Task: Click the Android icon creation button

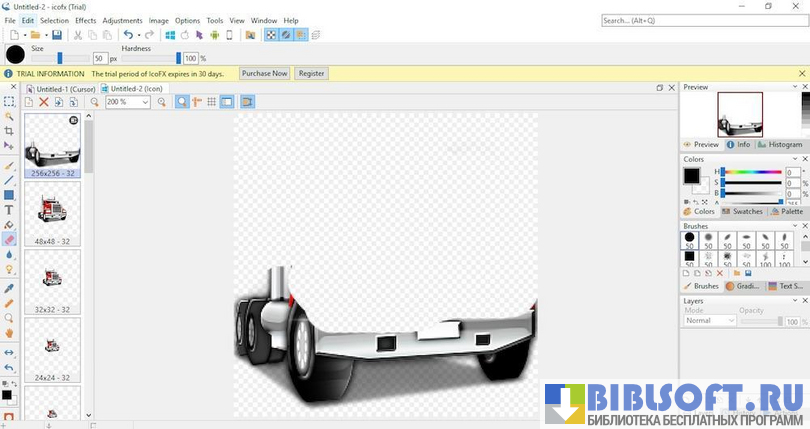Action: click(214, 35)
